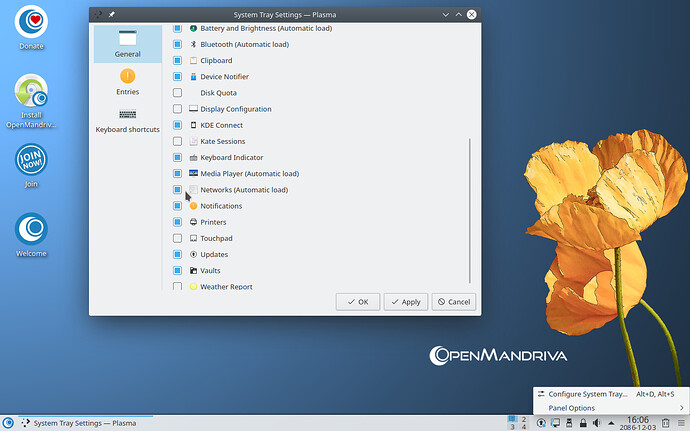The width and height of the screenshot is (690, 431).
Task: Click the Weather Report entry label
Action: pyautogui.click(x=226, y=287)
